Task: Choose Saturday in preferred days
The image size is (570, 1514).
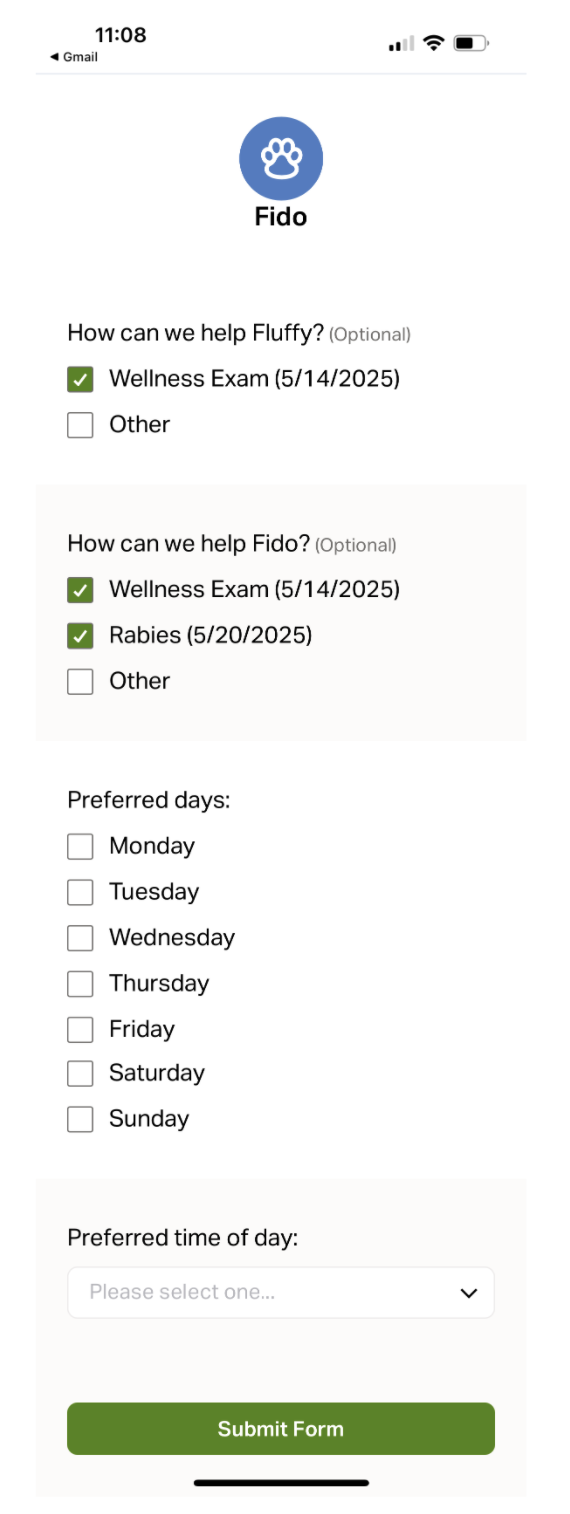Action: click(80, 1074)
